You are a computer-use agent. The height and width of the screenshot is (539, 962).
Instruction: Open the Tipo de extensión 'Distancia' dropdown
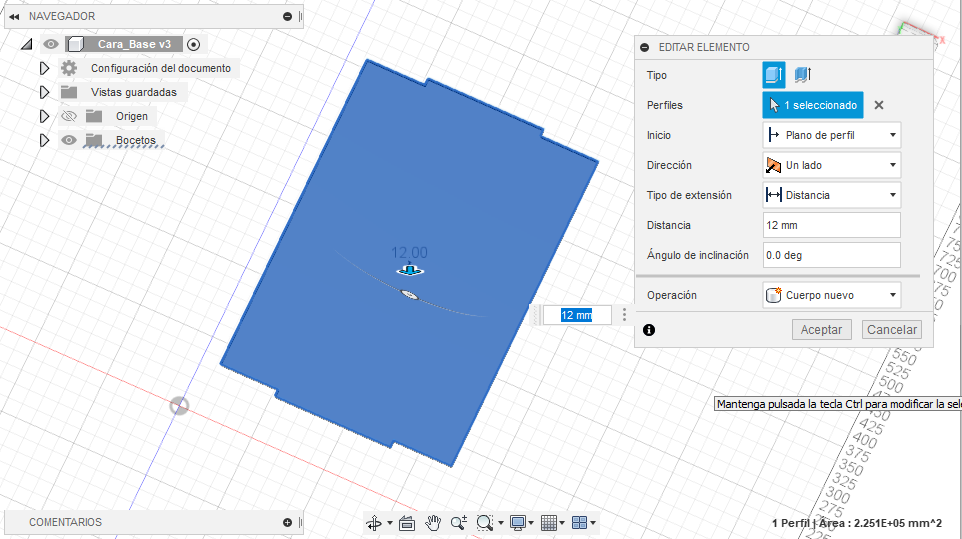pyautogui.click(x=831, y=195)
